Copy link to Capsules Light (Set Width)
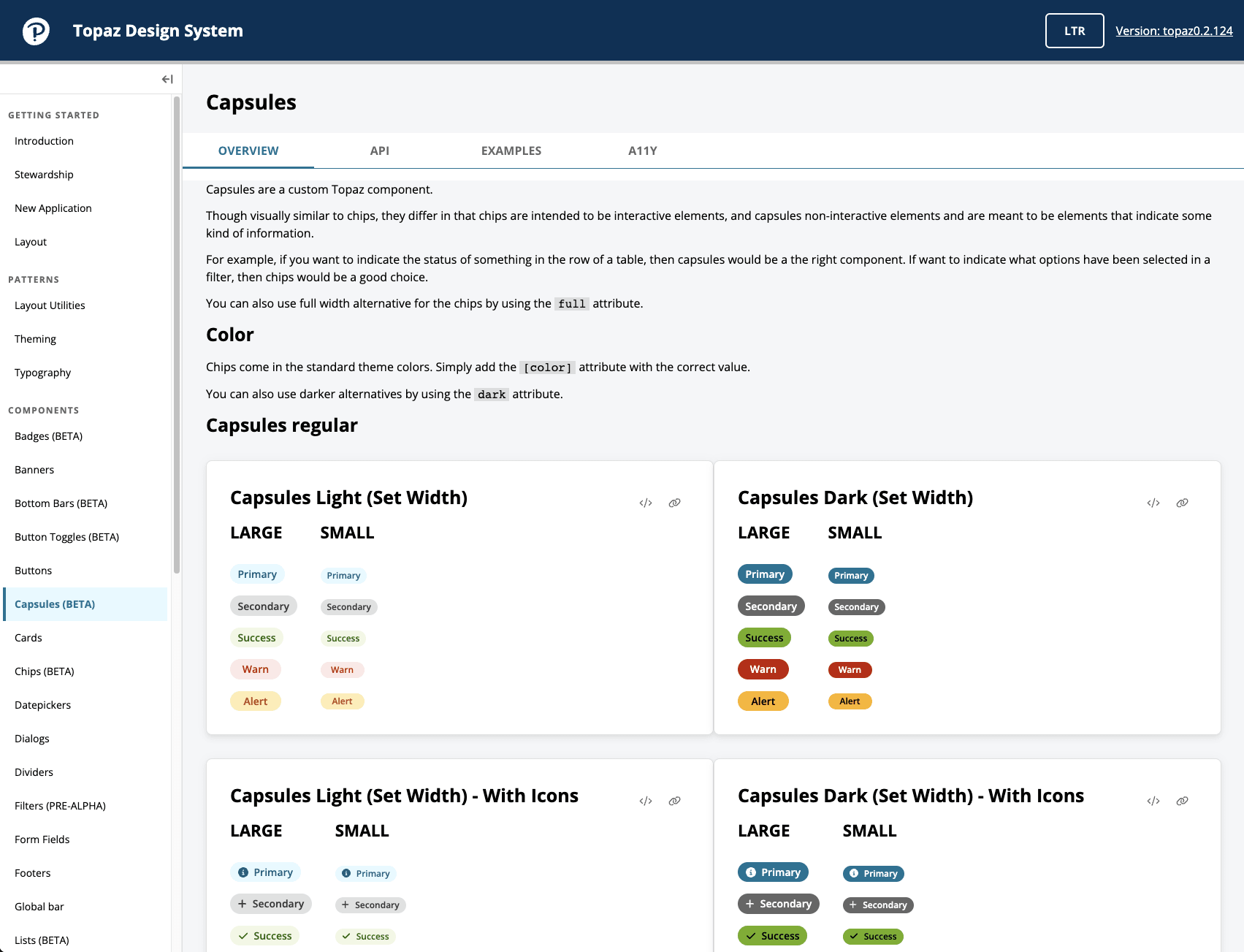 click(674, 503)
